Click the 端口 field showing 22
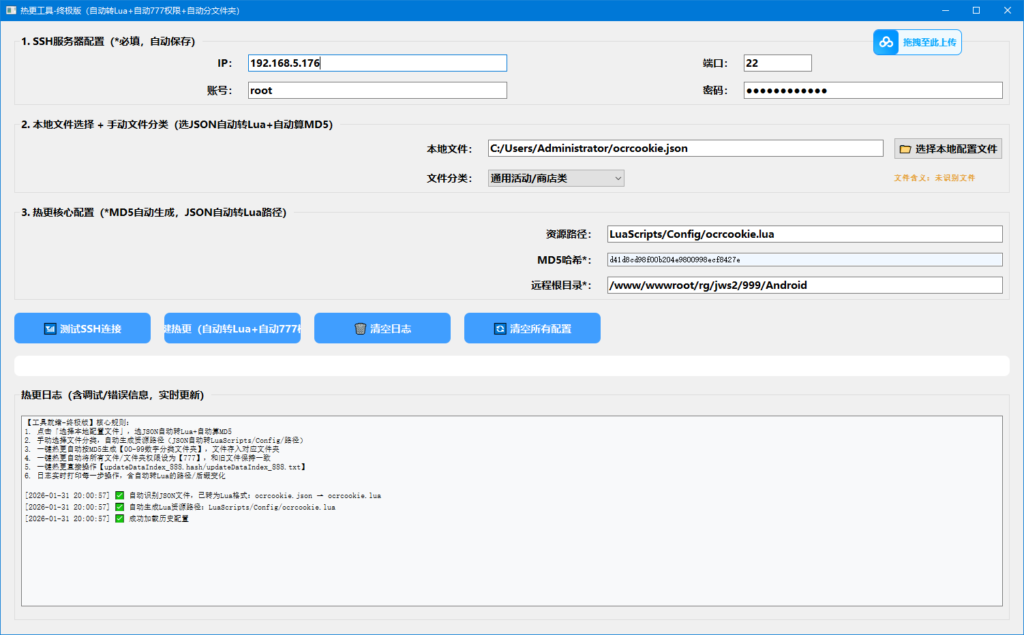This screenshot has height=635, width=1024. coord(777,63)
